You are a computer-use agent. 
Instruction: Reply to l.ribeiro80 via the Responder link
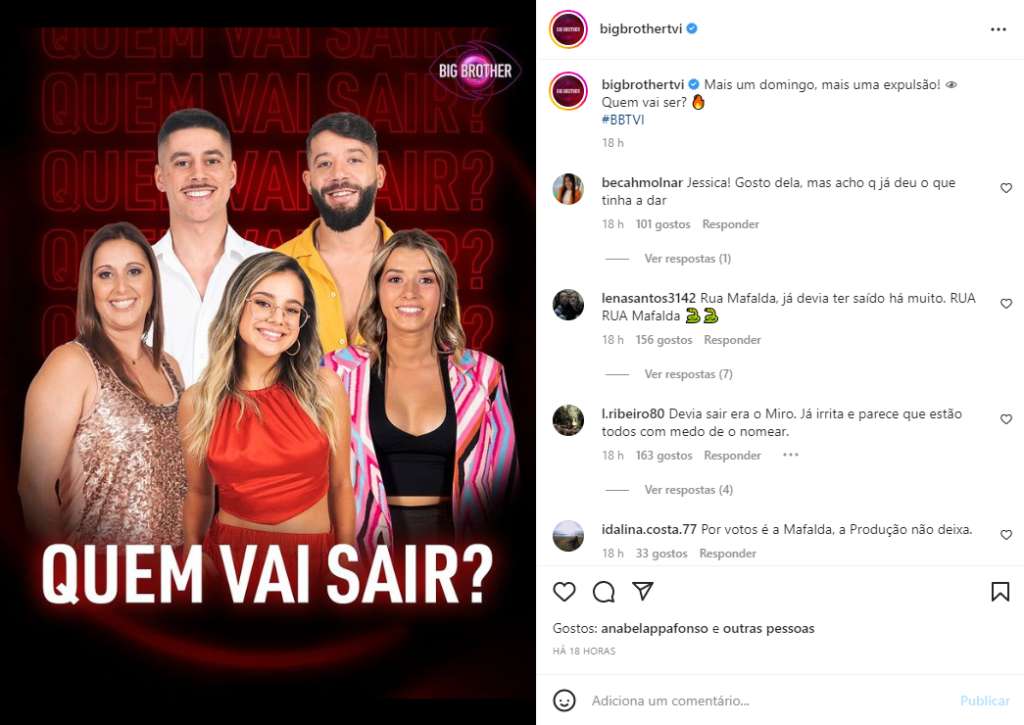coord(732,455)
